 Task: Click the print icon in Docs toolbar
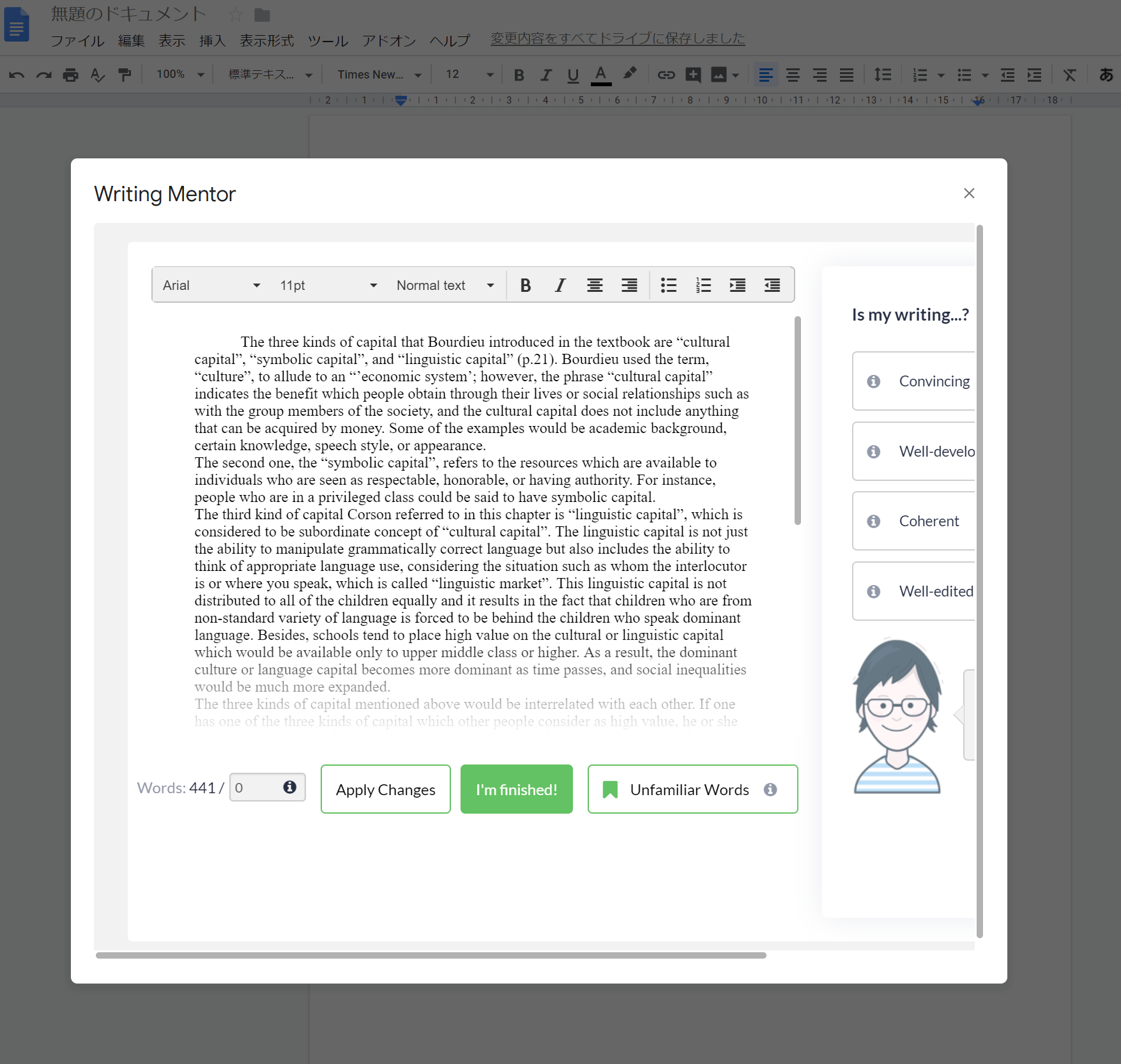pos(70,75)
